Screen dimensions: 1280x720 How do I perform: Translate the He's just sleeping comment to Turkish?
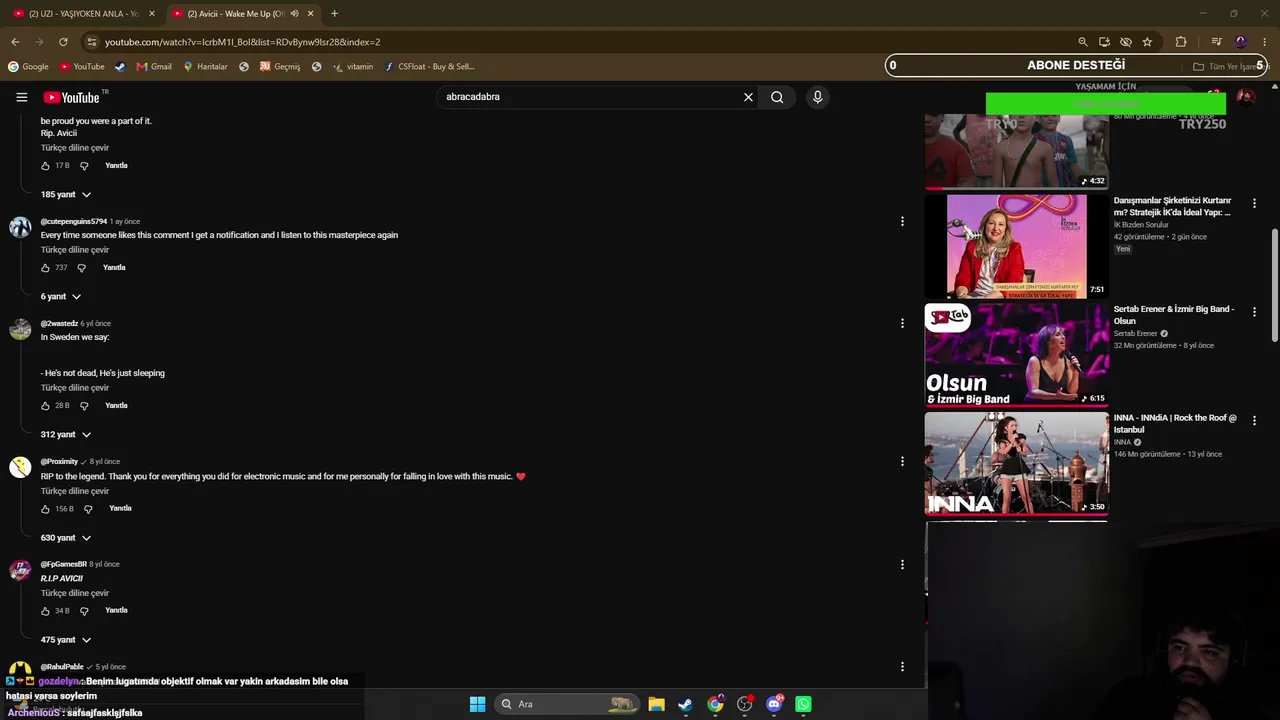coord(75,388)
